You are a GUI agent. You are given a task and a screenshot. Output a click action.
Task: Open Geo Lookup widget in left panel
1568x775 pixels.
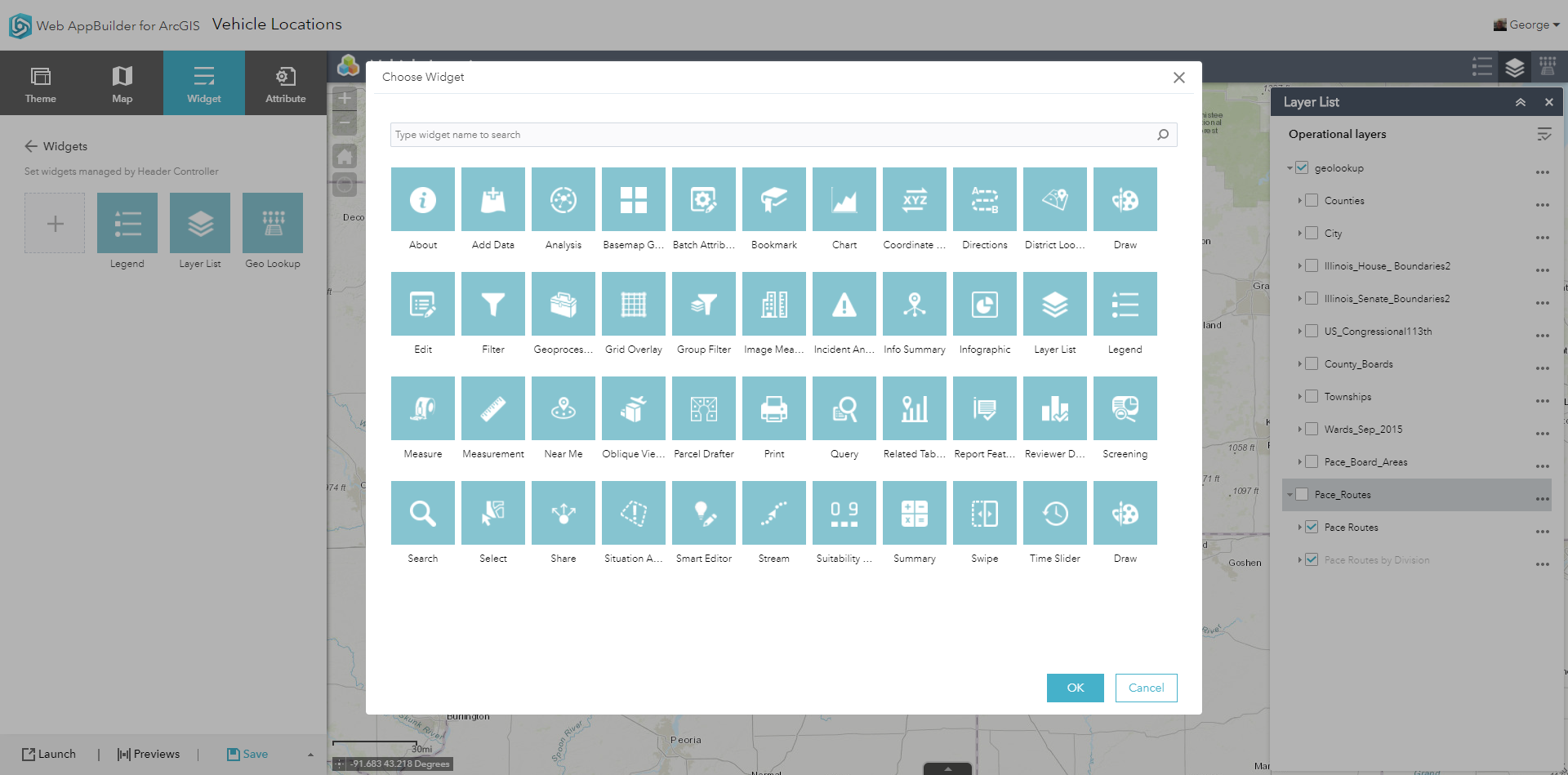point(273,223)
